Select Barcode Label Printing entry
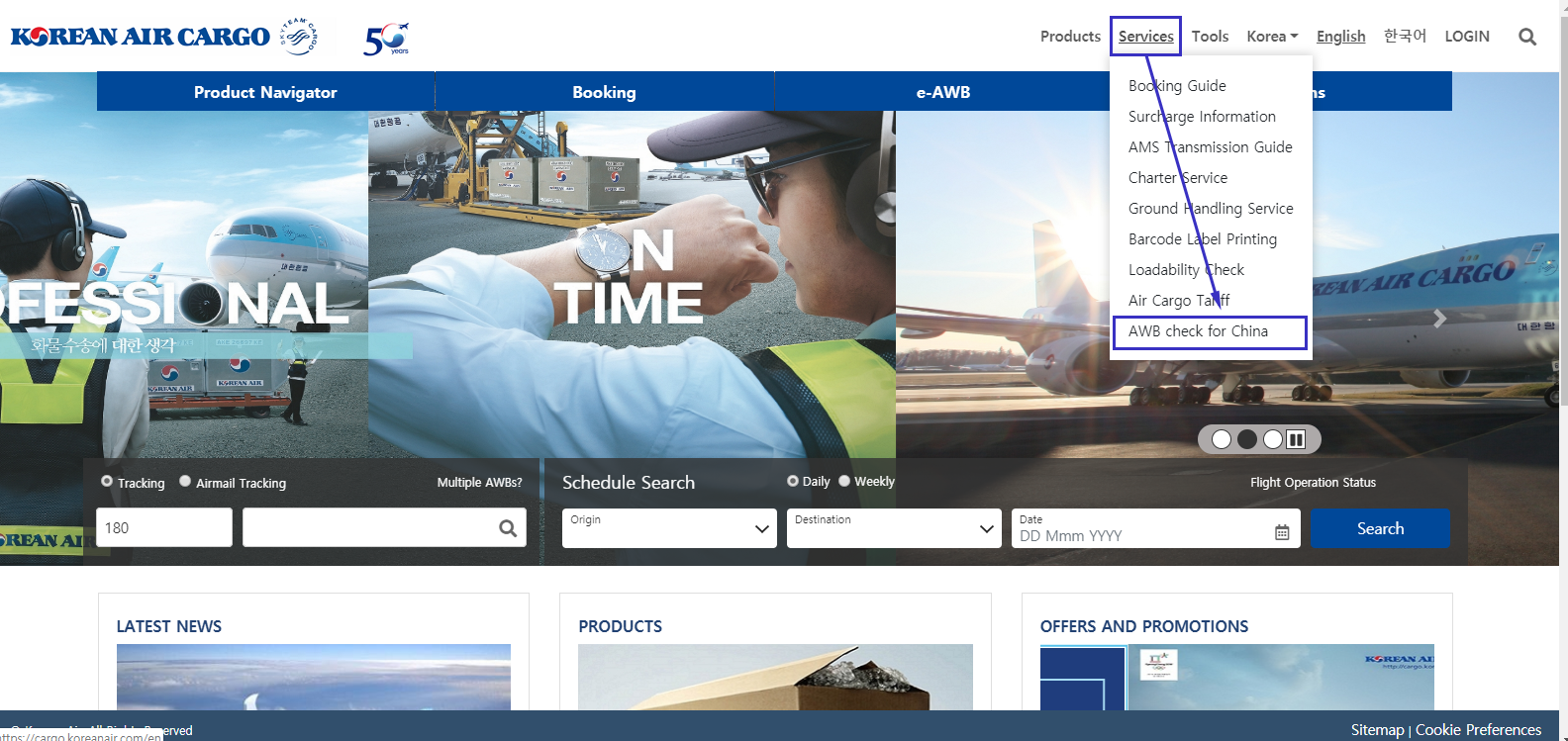This screenshot has width=1568, height=741. [1203, 239]
